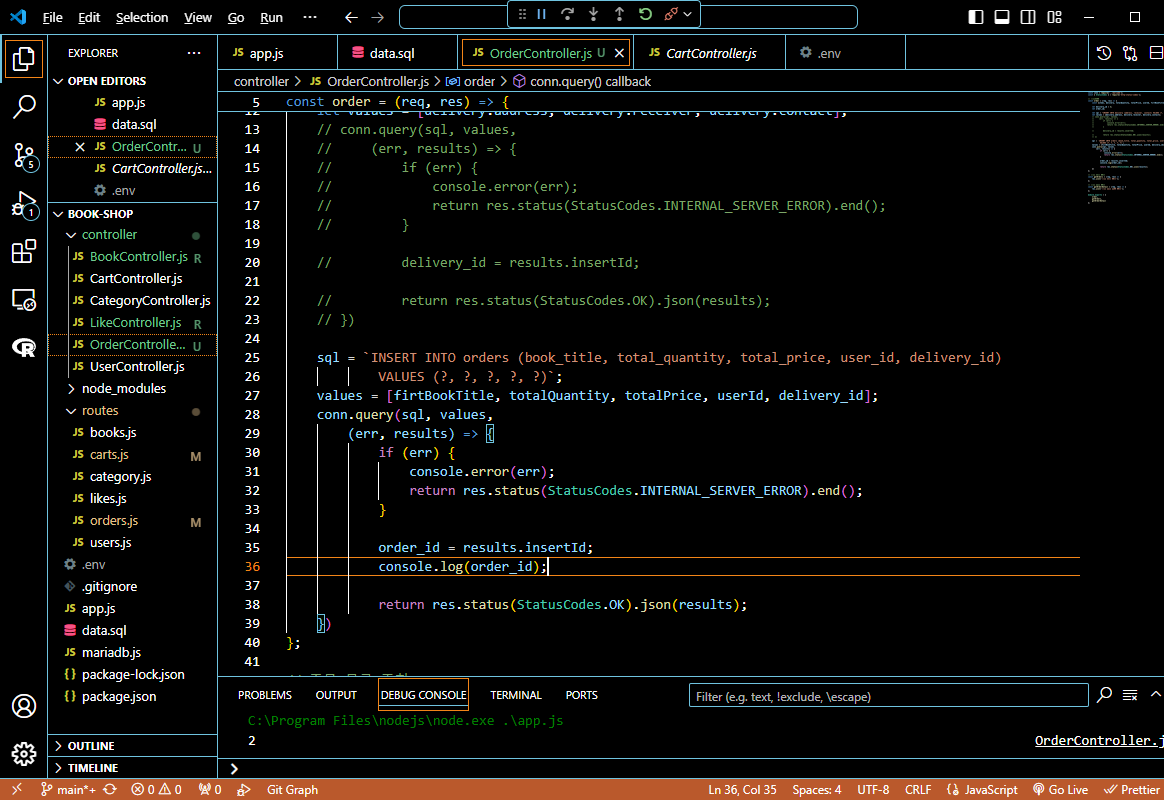
Task: Click the OrderController.js source link in console
Action: coord(1099,741)
